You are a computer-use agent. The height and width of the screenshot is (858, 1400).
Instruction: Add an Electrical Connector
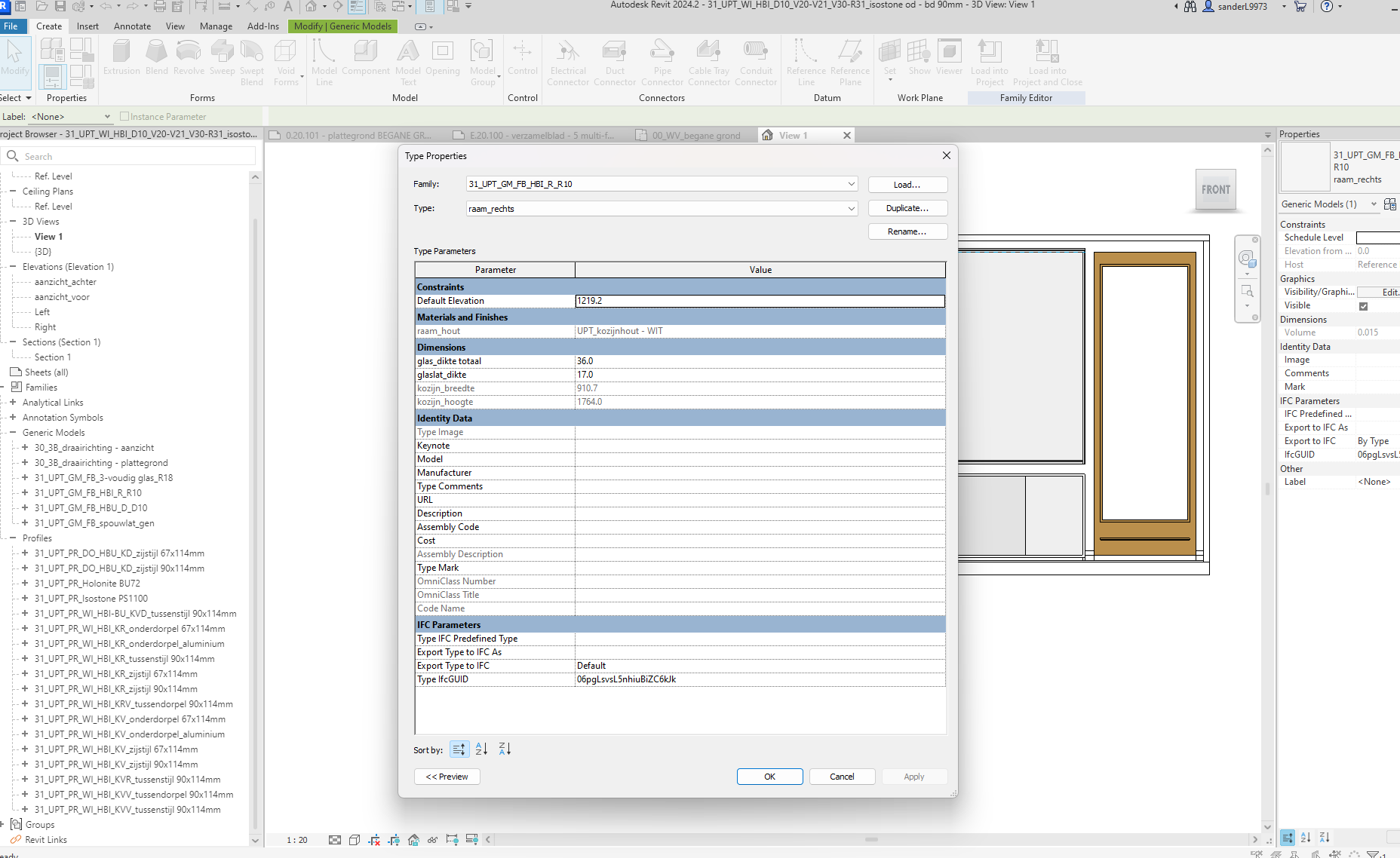[568, 62]
